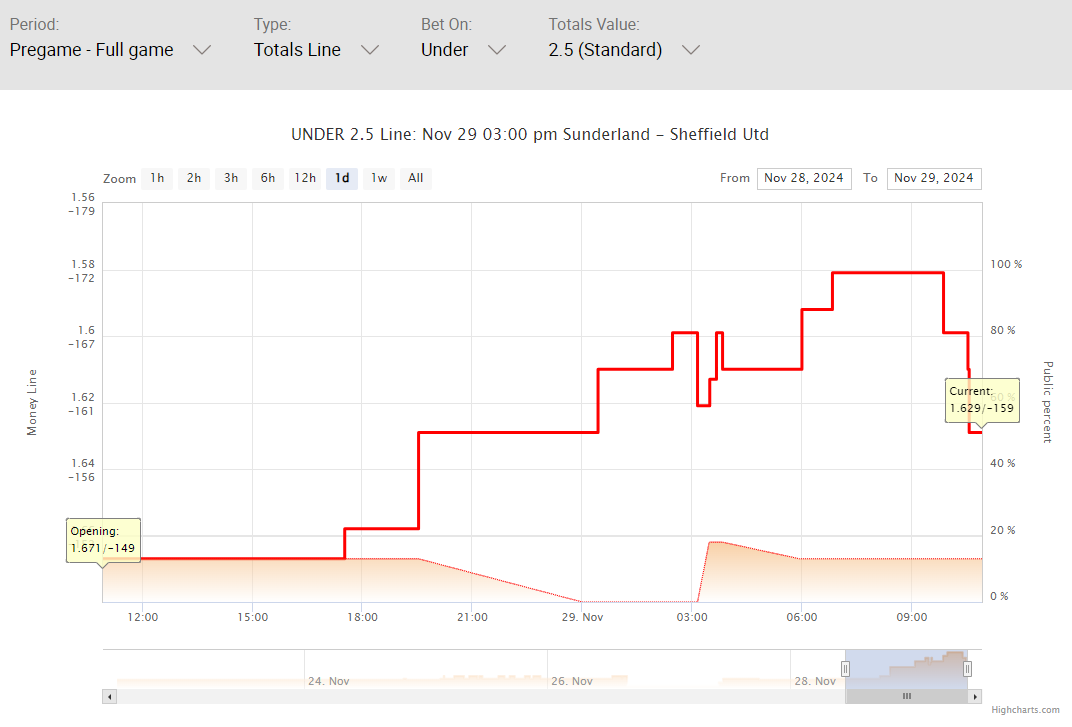The height and width of the screenshot is (727, 1072).
Task: Open the Highcharts.com credit link
Action: point(1026,711)
